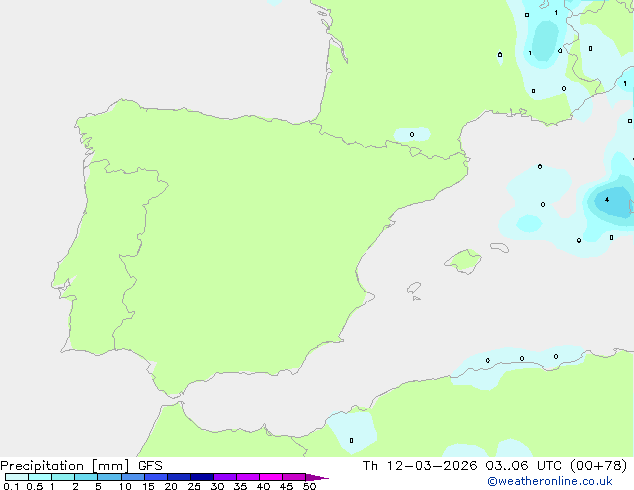Viewport: 634px width, 490px height.
Task: Click the 'Precipitation [mm]' title text
Action: click(64, 466)
